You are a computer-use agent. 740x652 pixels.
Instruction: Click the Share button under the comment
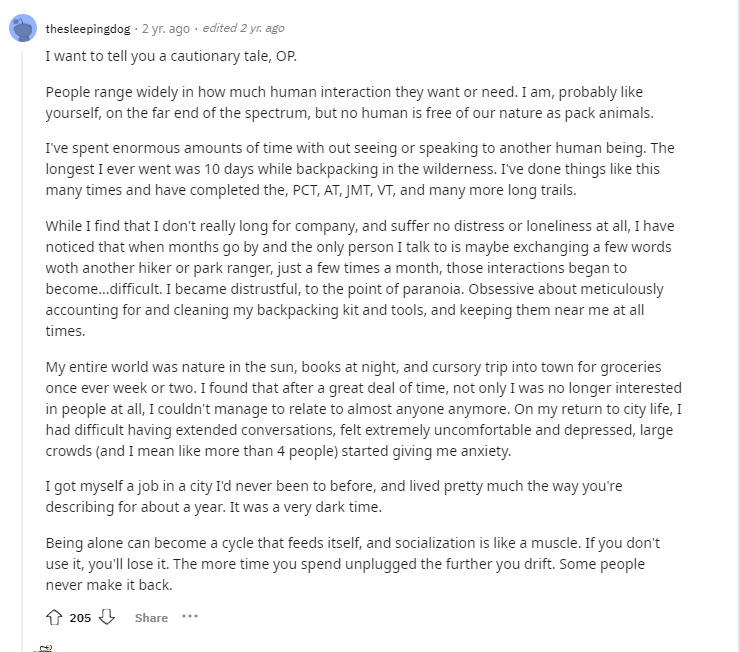click(x=151, y=618)
